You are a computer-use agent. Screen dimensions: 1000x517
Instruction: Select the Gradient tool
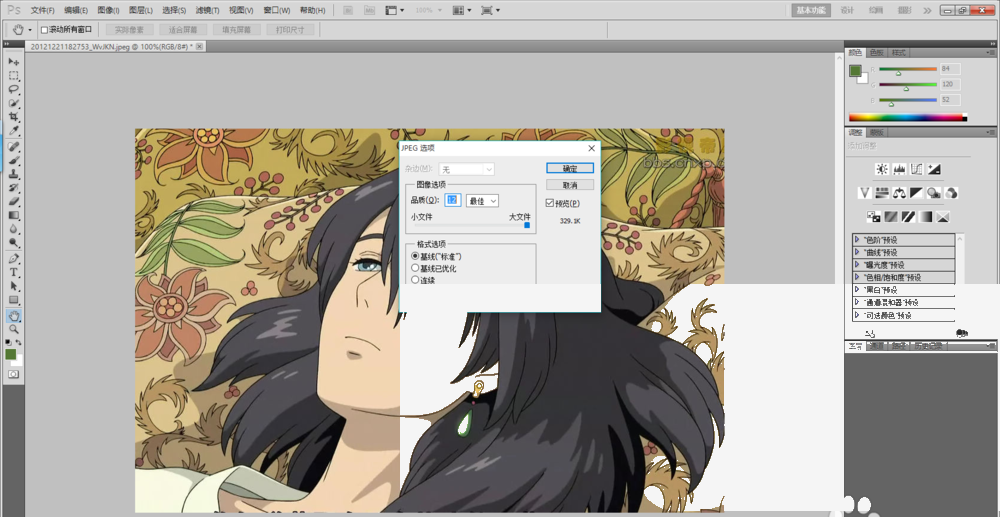tap(13, 215)
